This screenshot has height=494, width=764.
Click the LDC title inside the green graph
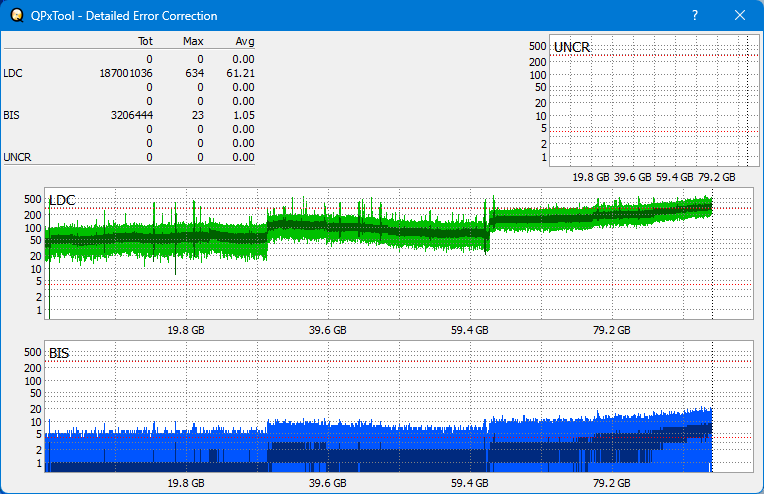point(61,201)
